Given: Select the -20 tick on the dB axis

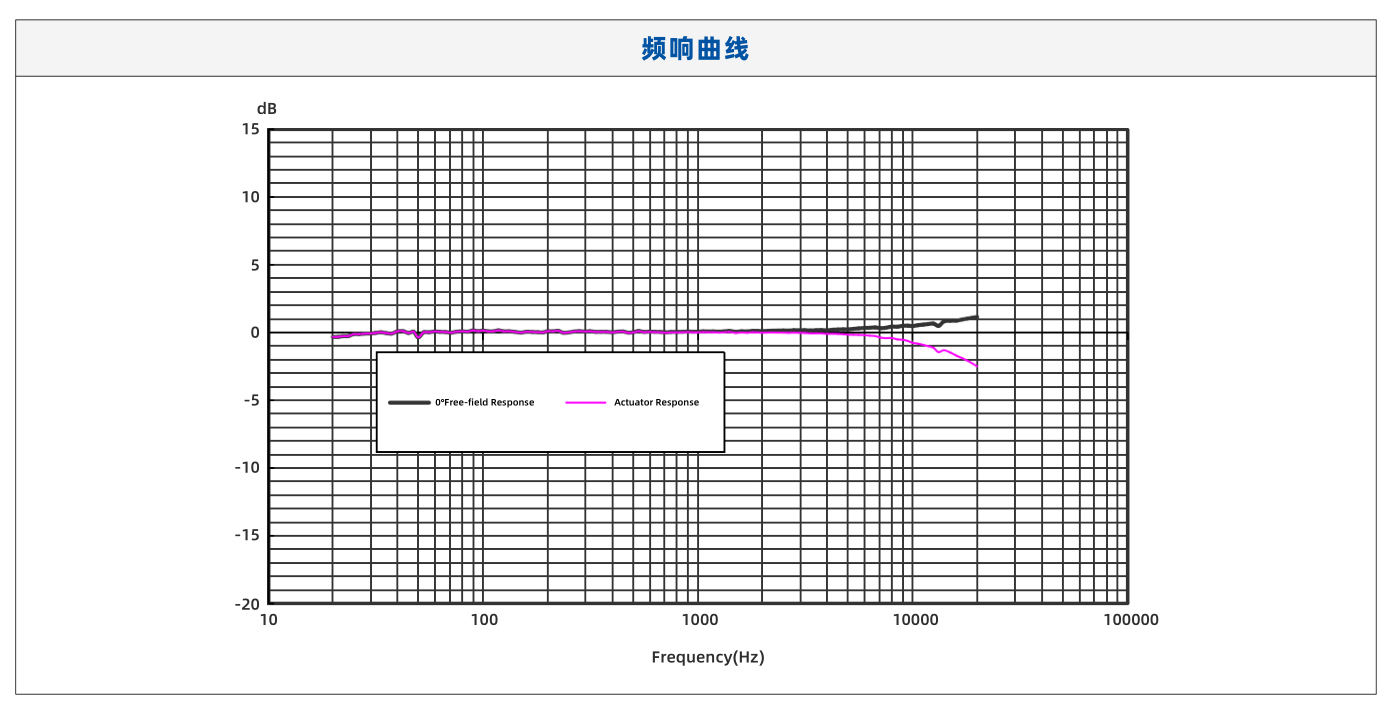Looking at the screenshot, I should [246, 604].
